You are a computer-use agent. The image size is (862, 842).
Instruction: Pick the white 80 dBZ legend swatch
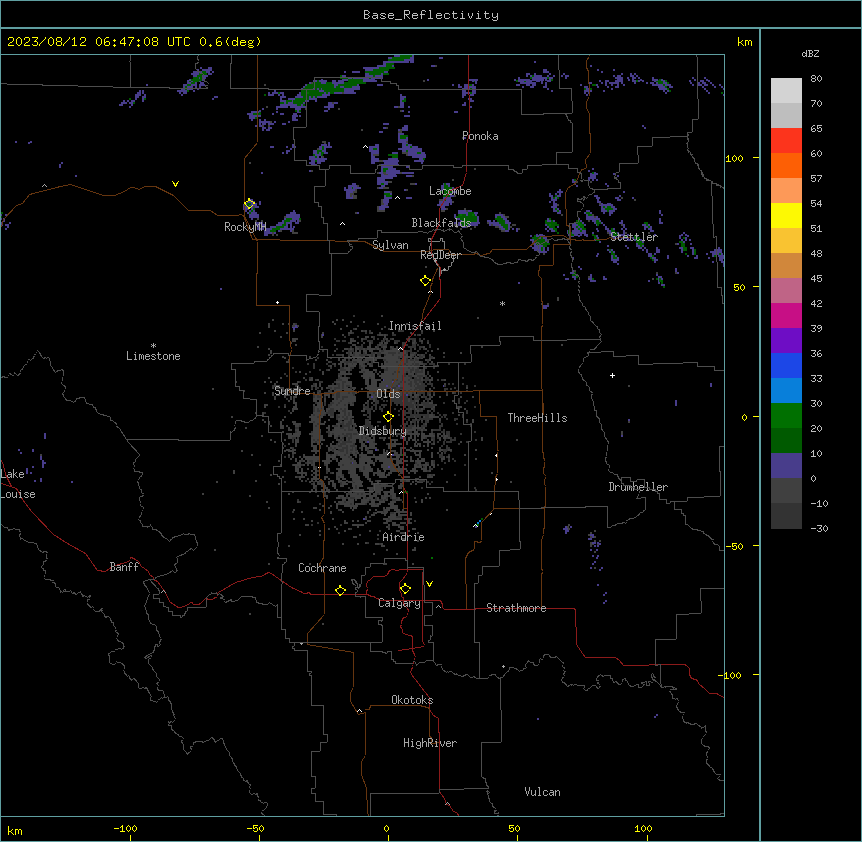[786, 91]
